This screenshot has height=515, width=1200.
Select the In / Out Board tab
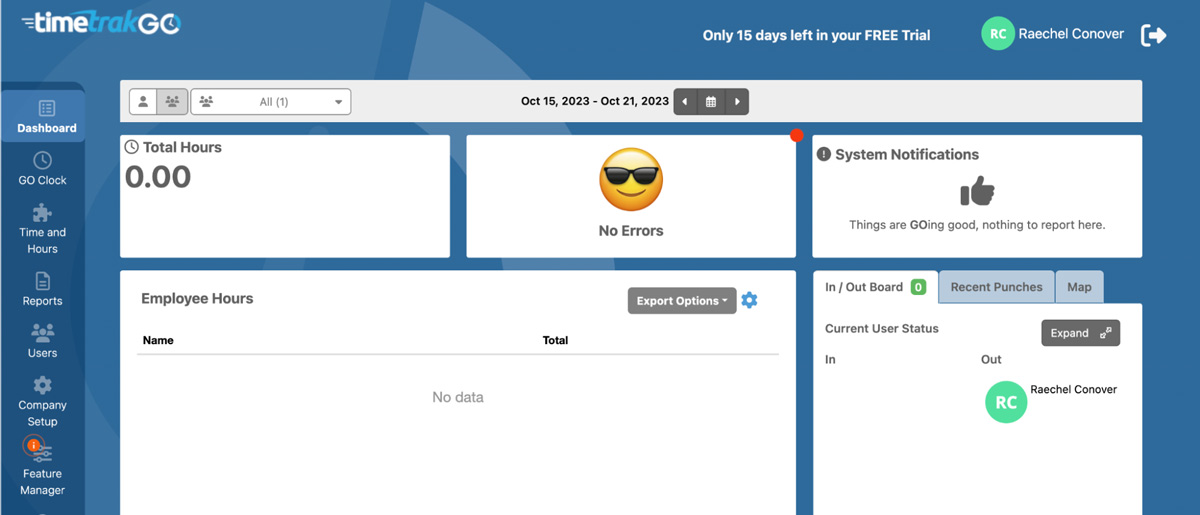tap(875, 287)
